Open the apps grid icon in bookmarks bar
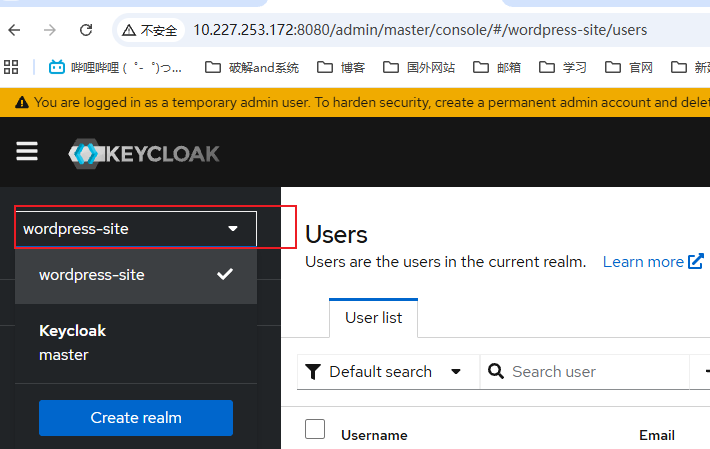 [x=11, y=67]
